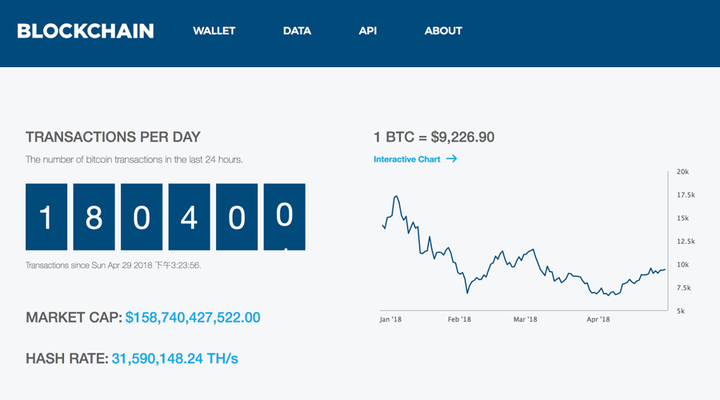The height and width of the screenshot is (400, 720).
Task: Click the last rolling counter digit tile
Action: pyautogui.click(x=284, y=216)
